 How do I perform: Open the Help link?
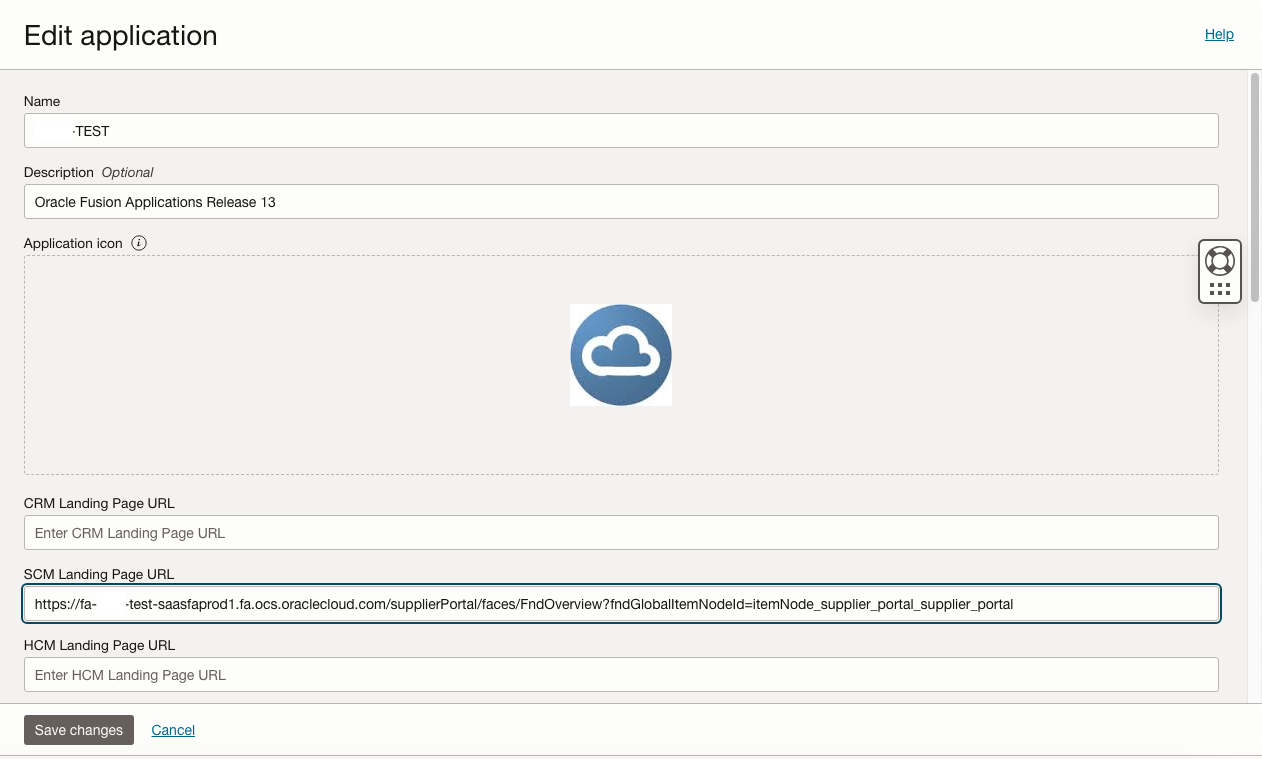(x=1219, y=34)
